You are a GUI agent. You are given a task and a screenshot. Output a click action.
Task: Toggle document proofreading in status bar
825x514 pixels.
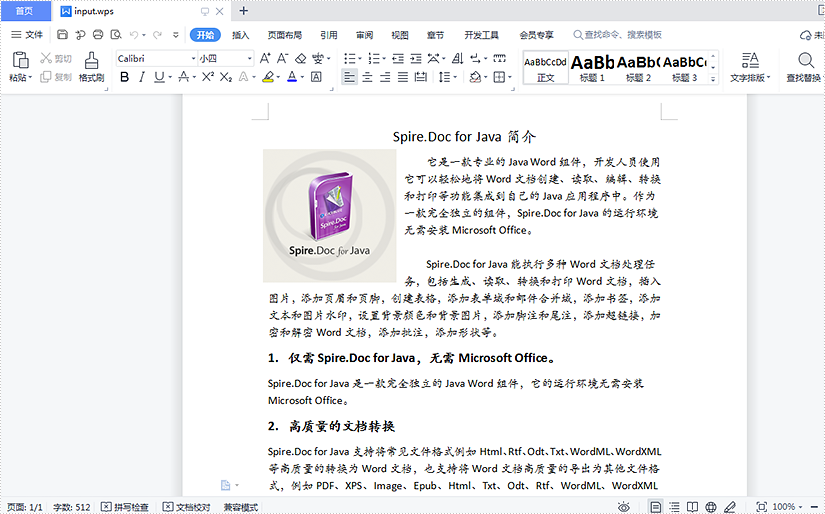pos(186,507)
